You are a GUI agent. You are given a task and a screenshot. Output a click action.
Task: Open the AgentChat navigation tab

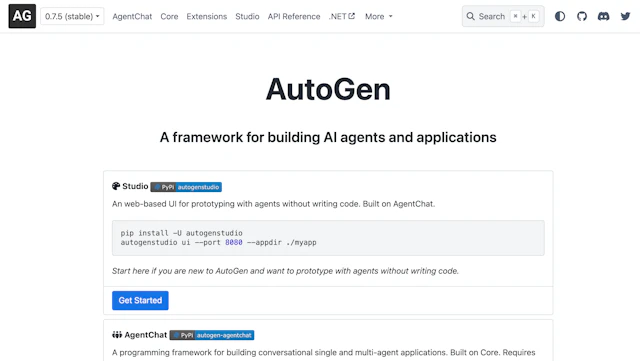point(132,16)
